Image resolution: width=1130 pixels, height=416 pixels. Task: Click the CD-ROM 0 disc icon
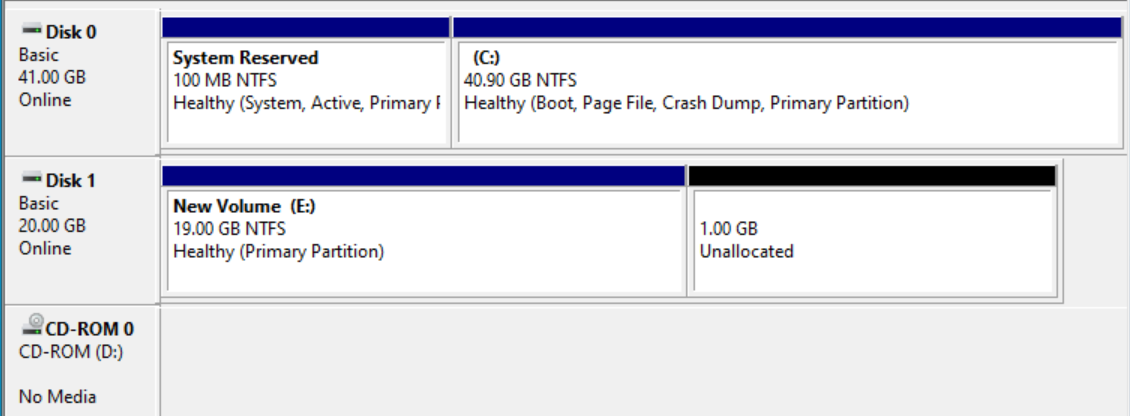32,326
